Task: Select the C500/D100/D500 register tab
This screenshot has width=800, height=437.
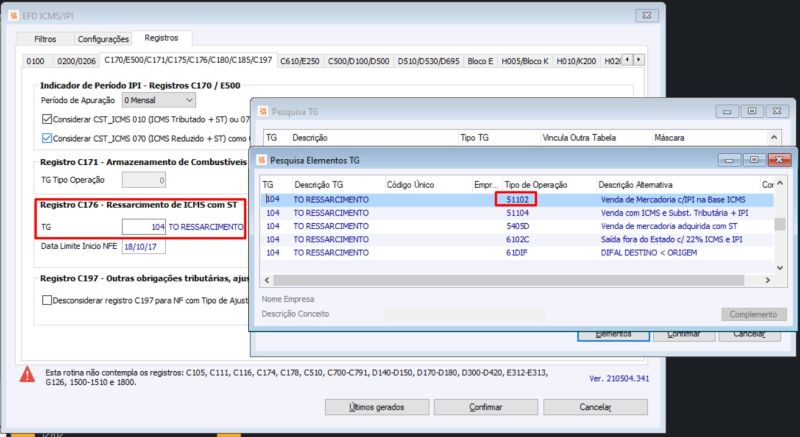Action: 359,61
